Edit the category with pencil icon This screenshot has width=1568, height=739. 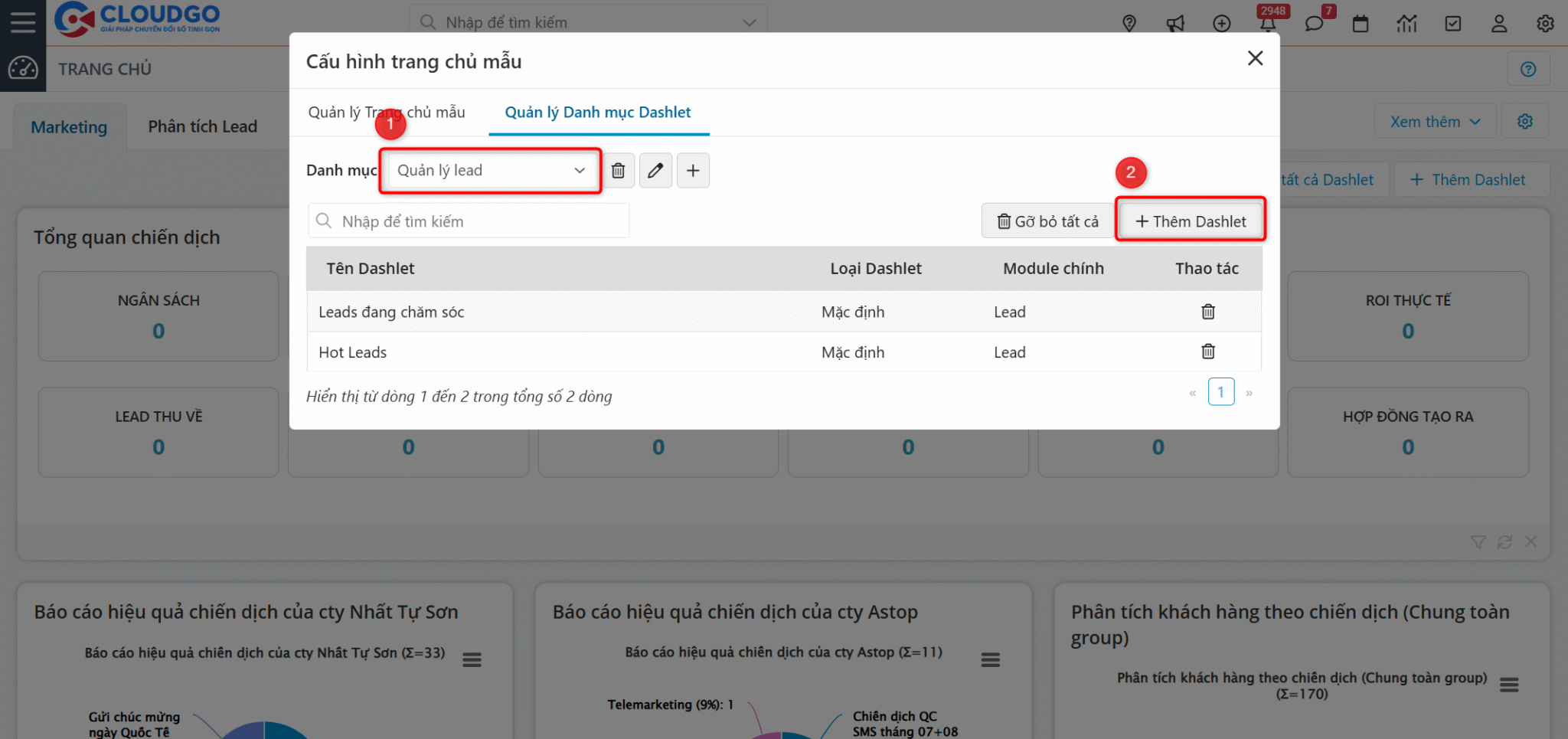tap(655, 170)
